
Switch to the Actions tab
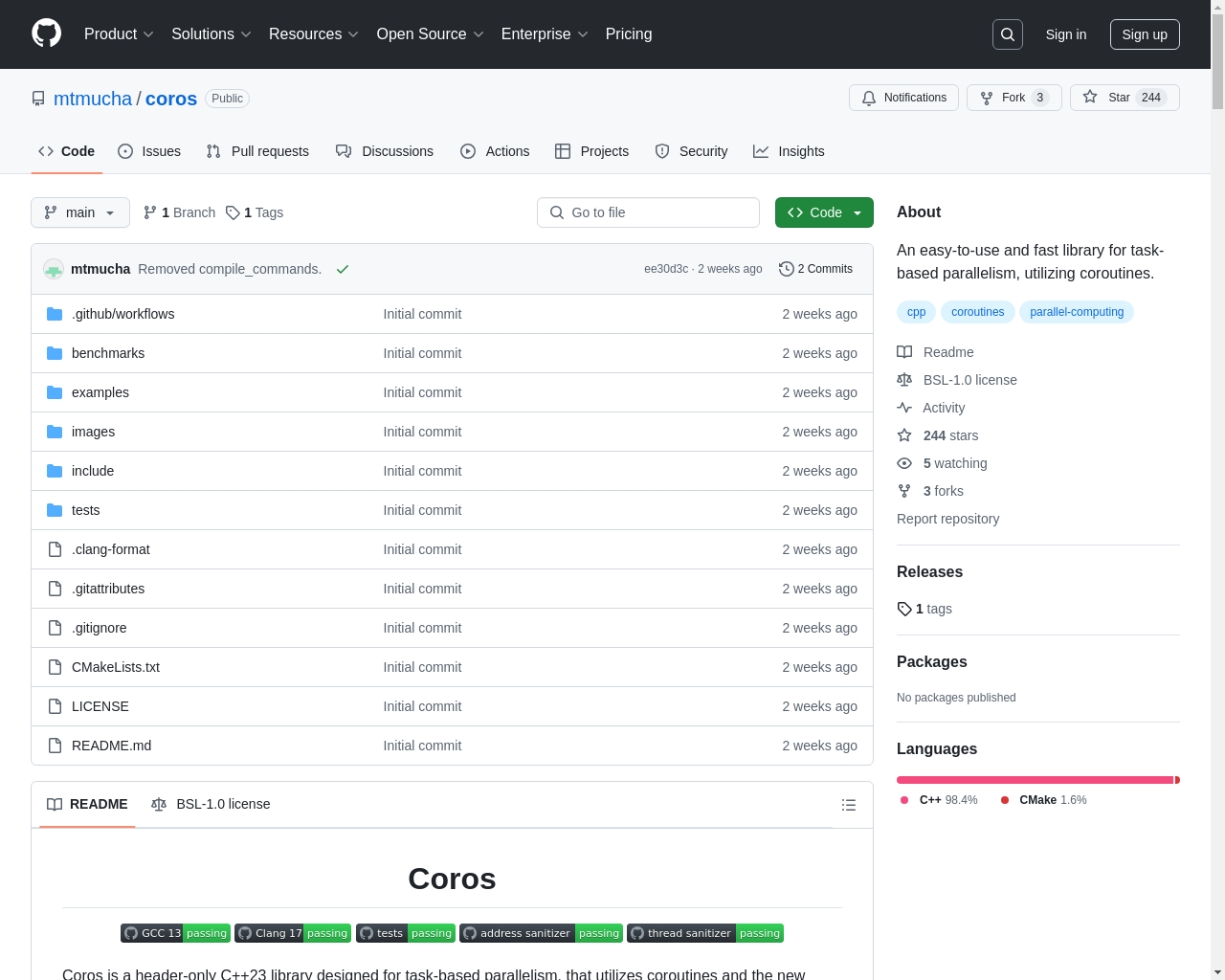pos(495,151)
